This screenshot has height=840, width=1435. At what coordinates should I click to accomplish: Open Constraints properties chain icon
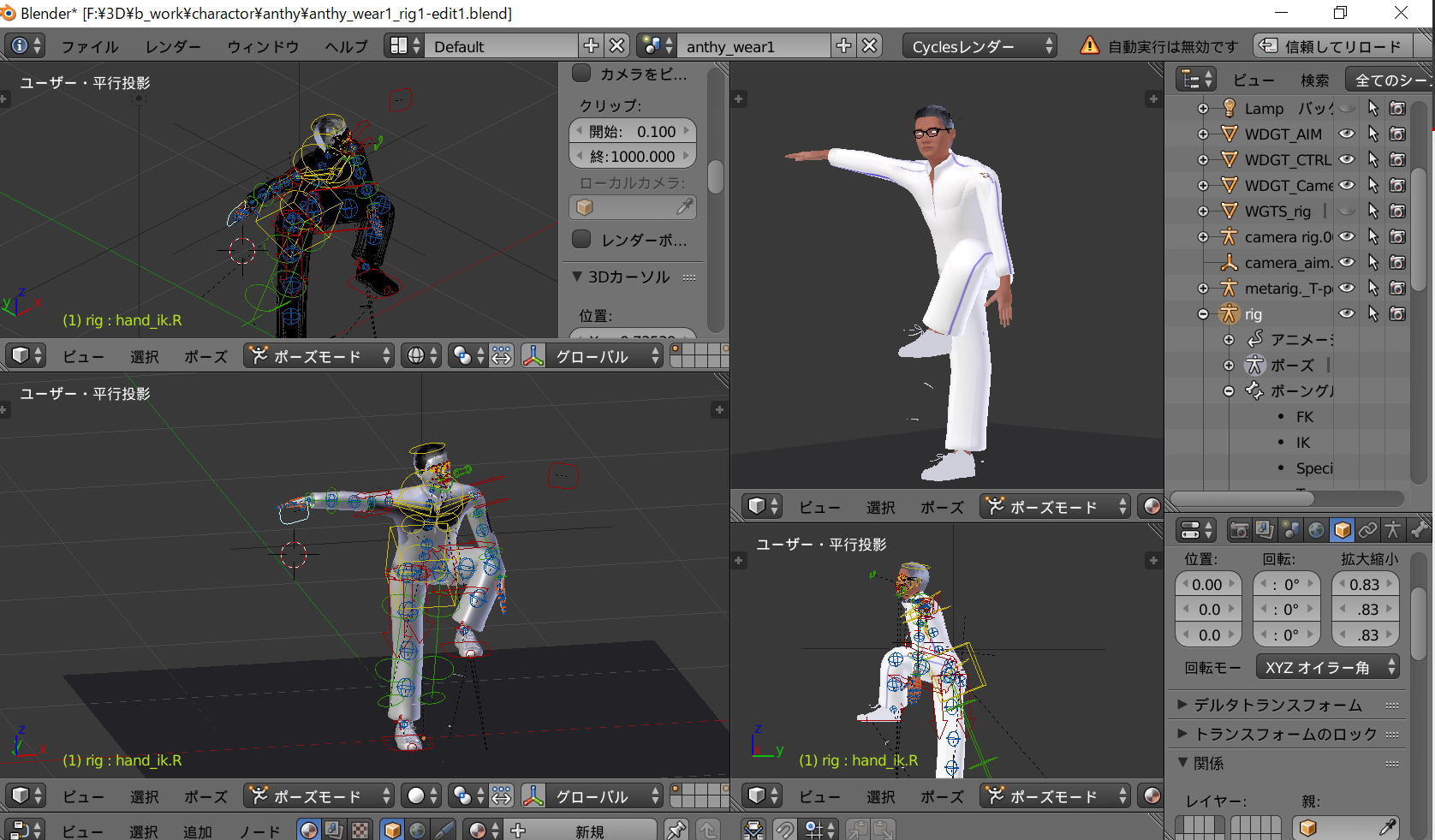pyautogui.click(x=1367, y=530)
